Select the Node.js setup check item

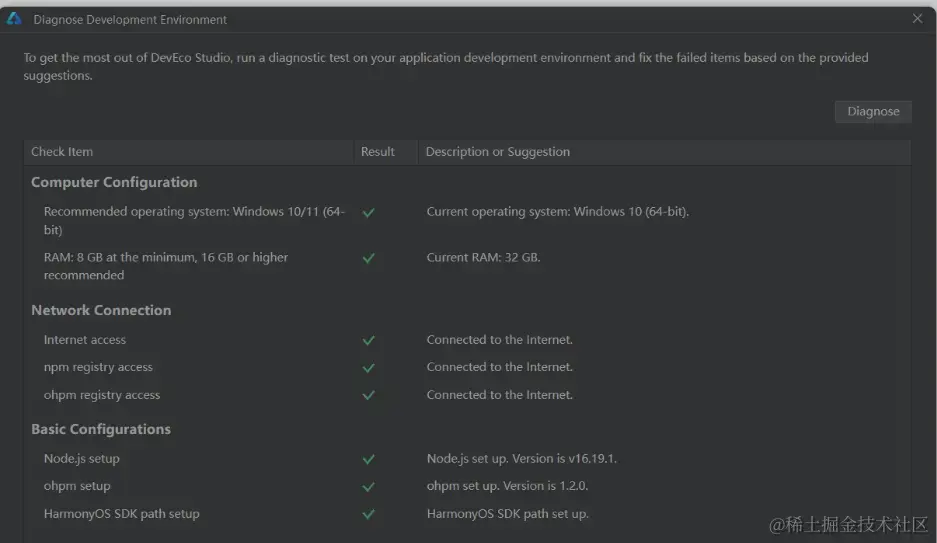82,459
